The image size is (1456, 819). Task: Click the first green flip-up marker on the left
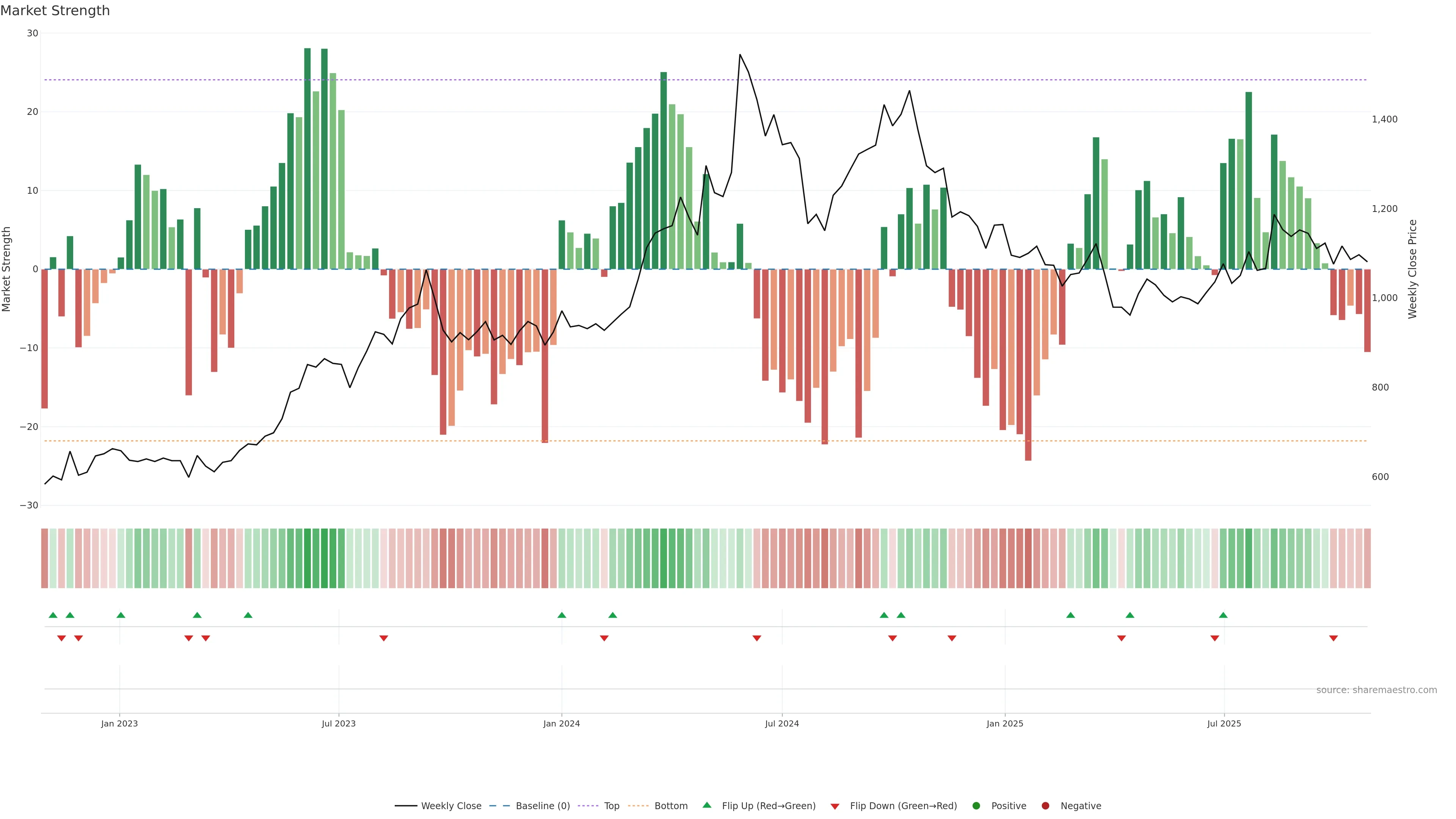point(53,615)
